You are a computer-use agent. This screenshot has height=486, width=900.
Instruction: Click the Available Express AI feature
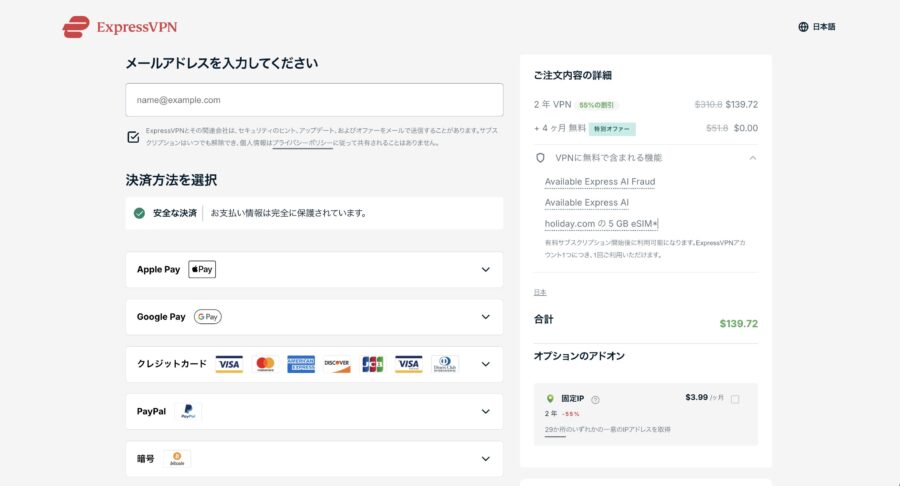click(587, 203)
